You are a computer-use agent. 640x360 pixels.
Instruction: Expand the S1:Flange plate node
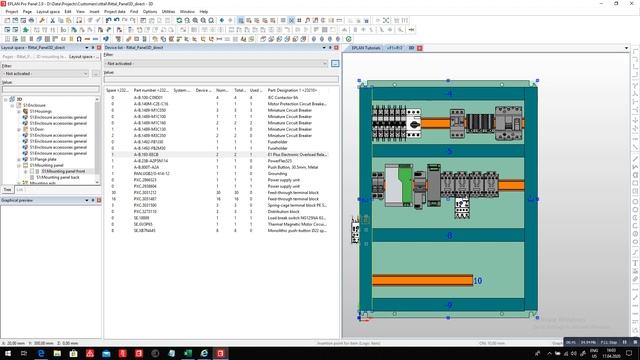coord(19,160)
